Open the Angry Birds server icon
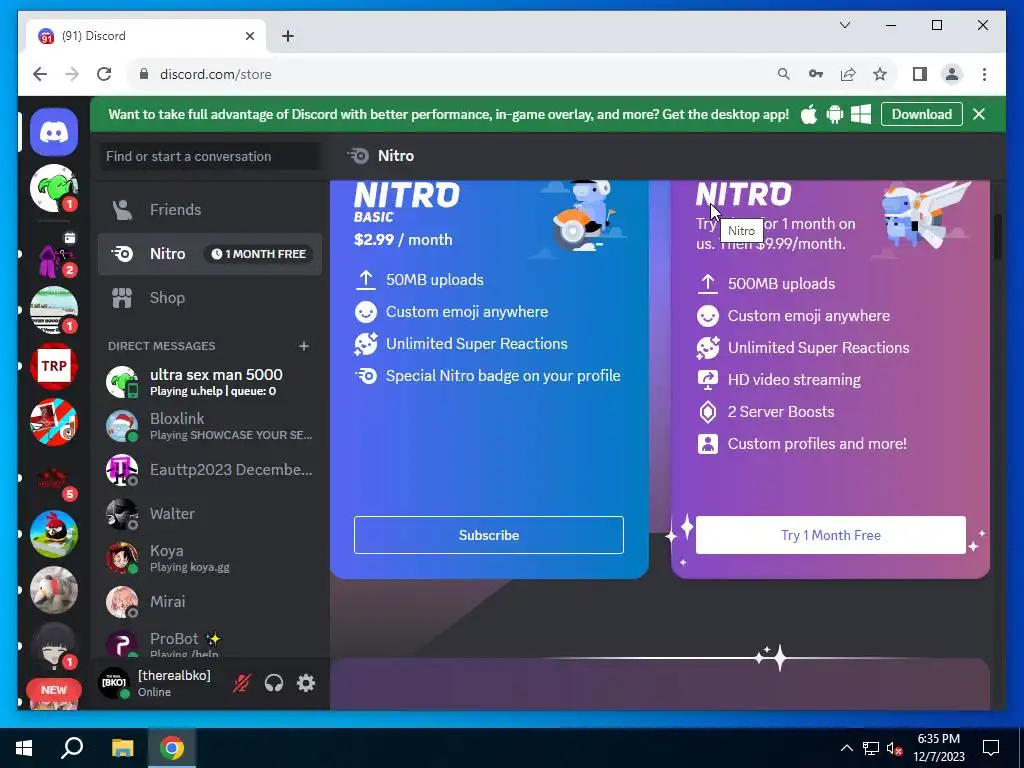Screen dimensions: 1024x768 tap(54, 534)
